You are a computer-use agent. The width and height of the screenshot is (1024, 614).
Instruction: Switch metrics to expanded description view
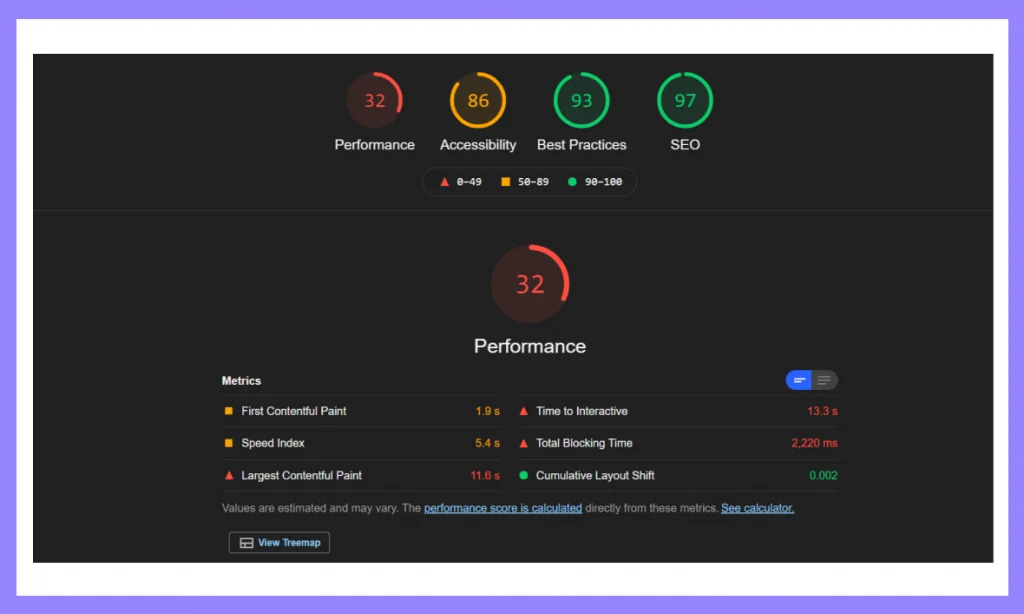click(824, 380)
